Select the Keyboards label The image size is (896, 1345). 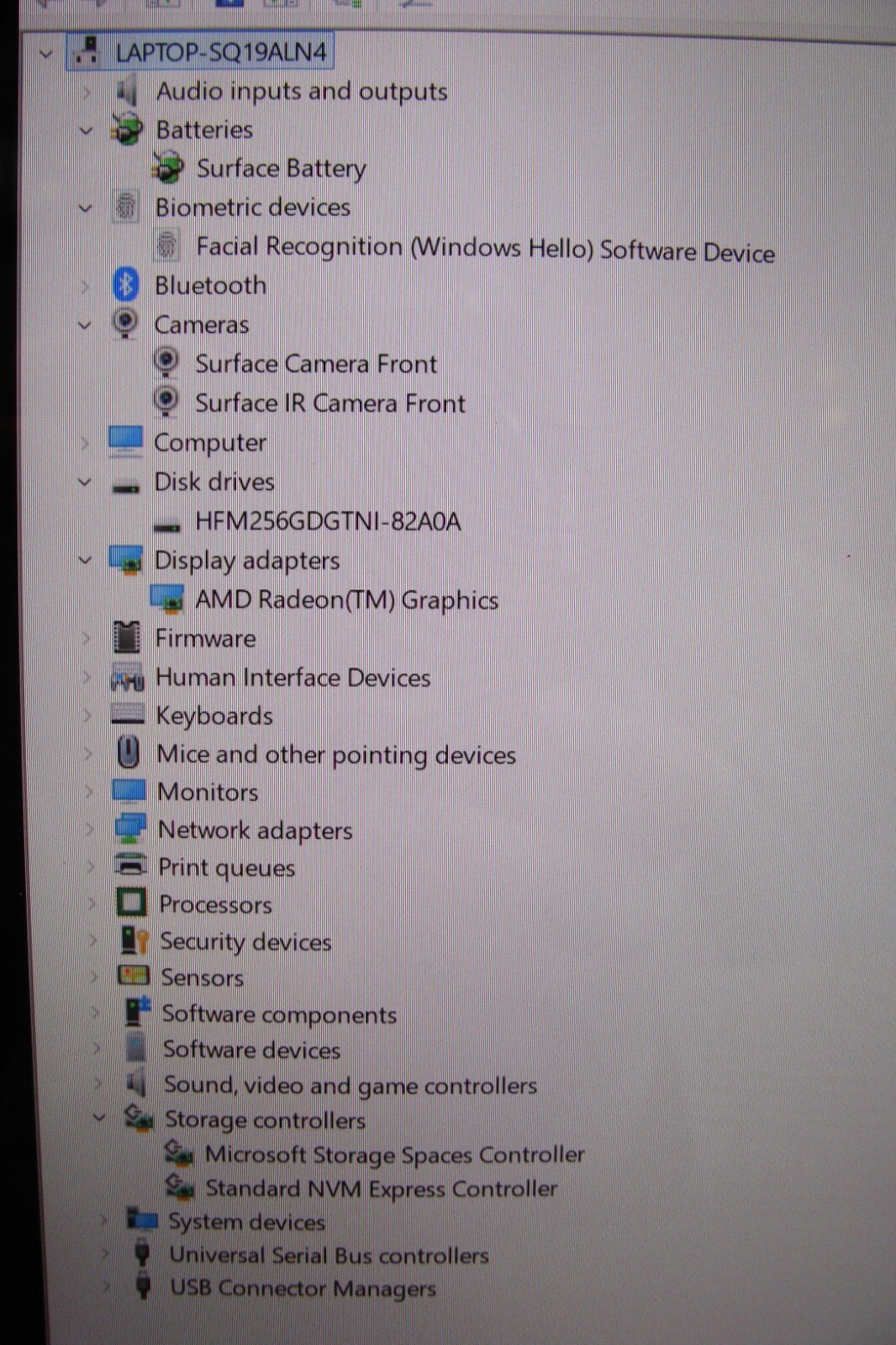[x=214, y=716]
